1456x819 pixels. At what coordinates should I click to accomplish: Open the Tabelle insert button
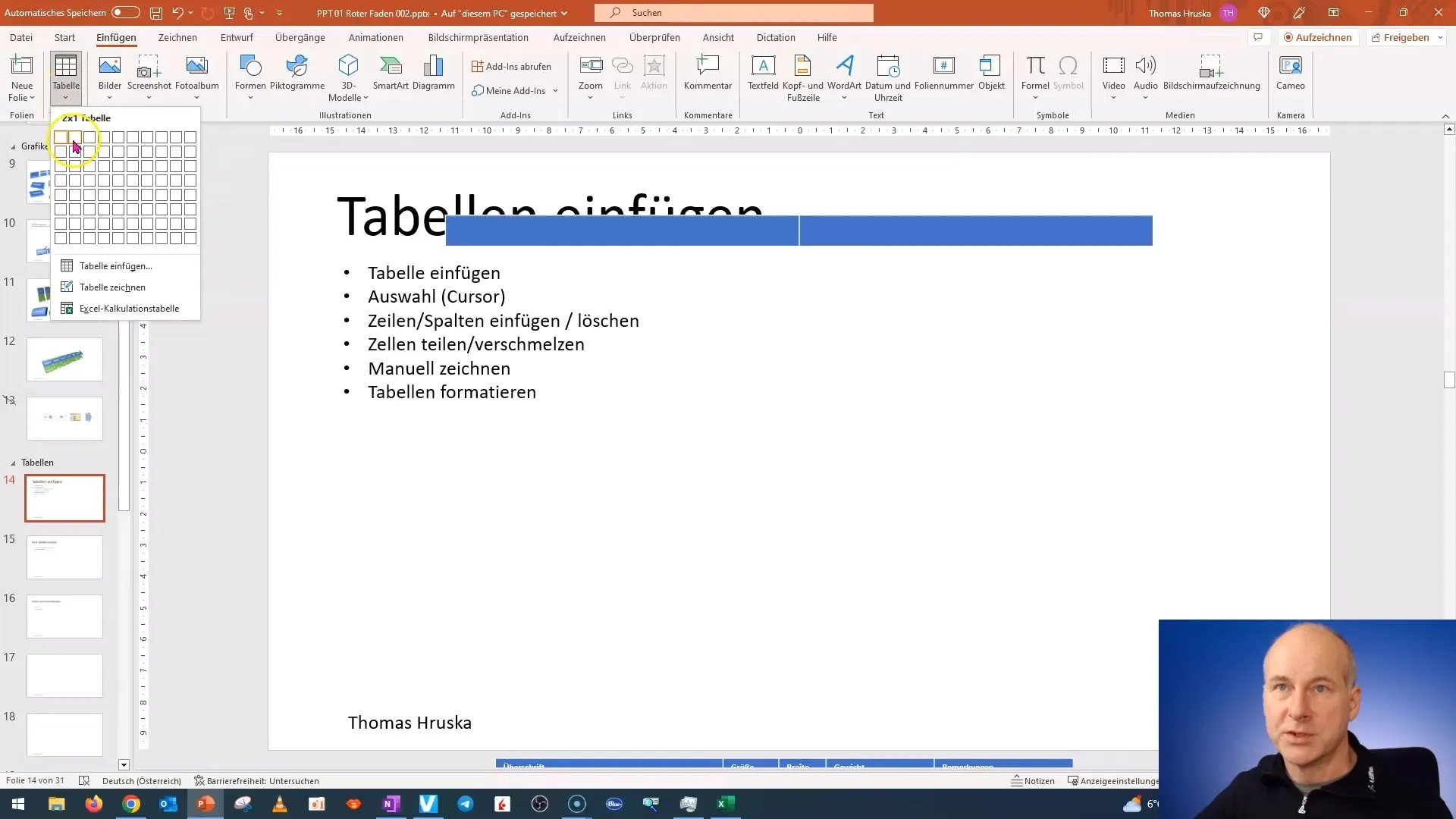coord(66,77)
